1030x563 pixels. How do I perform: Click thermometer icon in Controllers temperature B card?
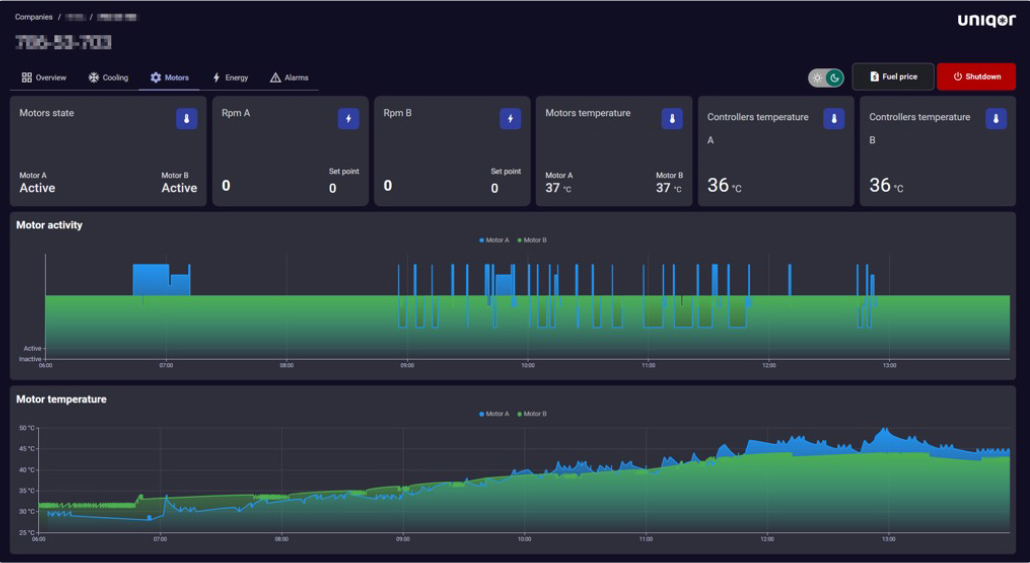pos(996,119)
